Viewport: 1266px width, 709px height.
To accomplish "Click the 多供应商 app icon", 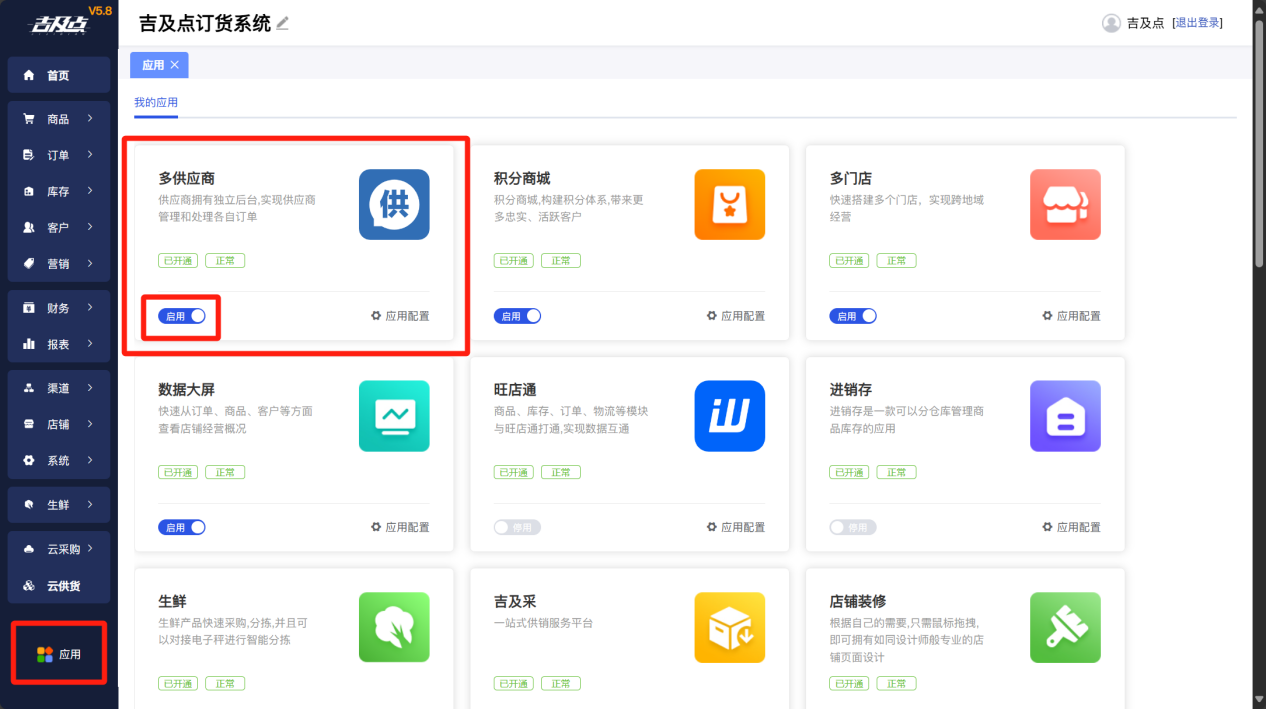I will (394, 205).
